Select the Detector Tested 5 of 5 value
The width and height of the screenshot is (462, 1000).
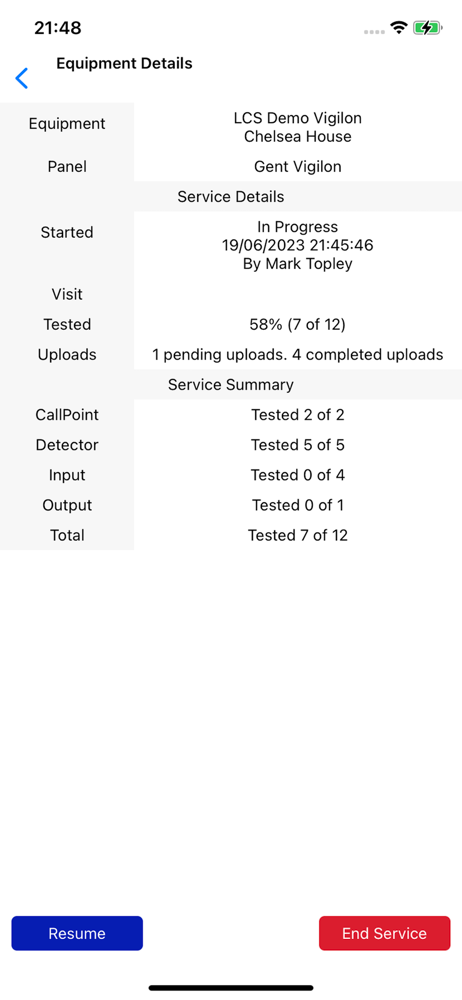click(297, 445)
